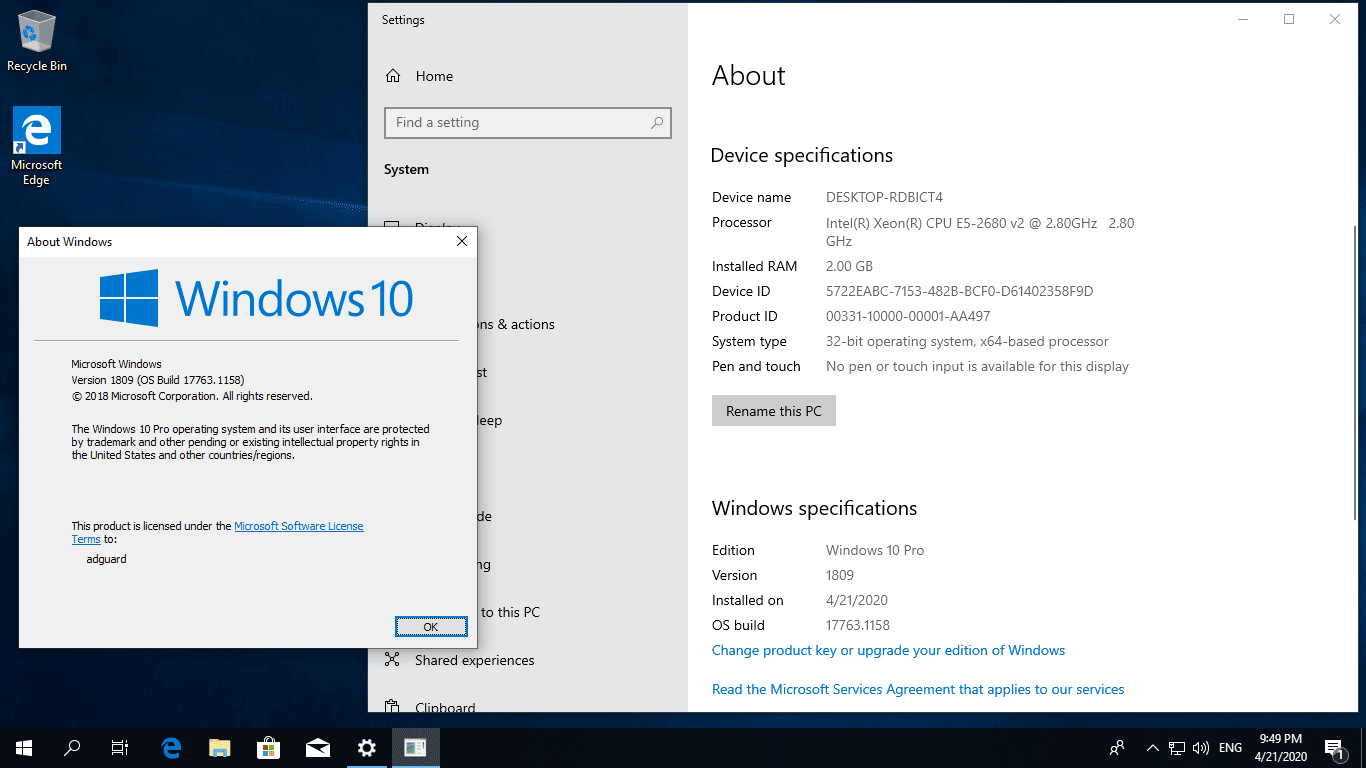Open the Windows Start menu
Image resolution: width=1366 pixels, height=768 pixels.
[x=24, y=748]
